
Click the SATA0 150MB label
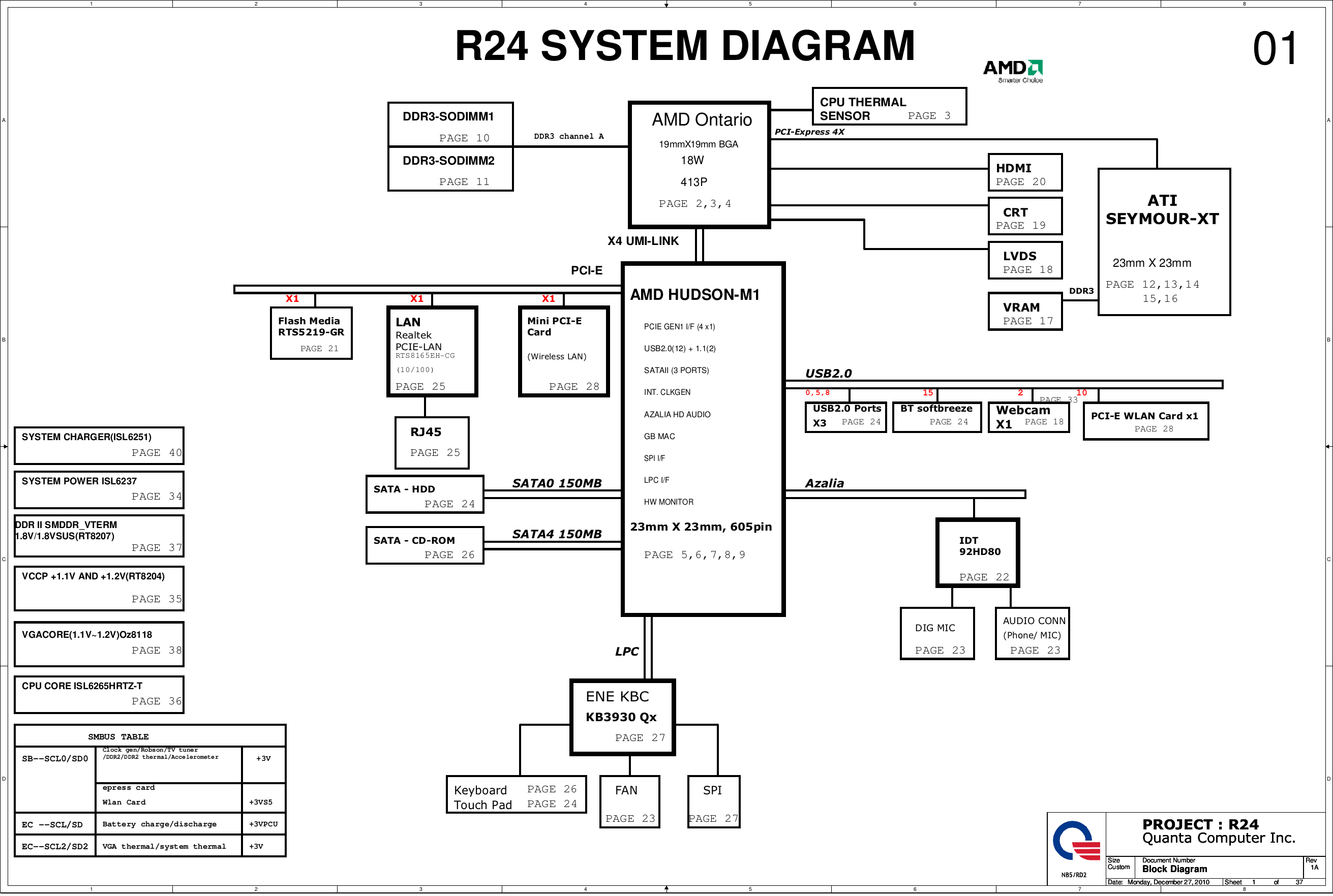(x=557, y=483)
